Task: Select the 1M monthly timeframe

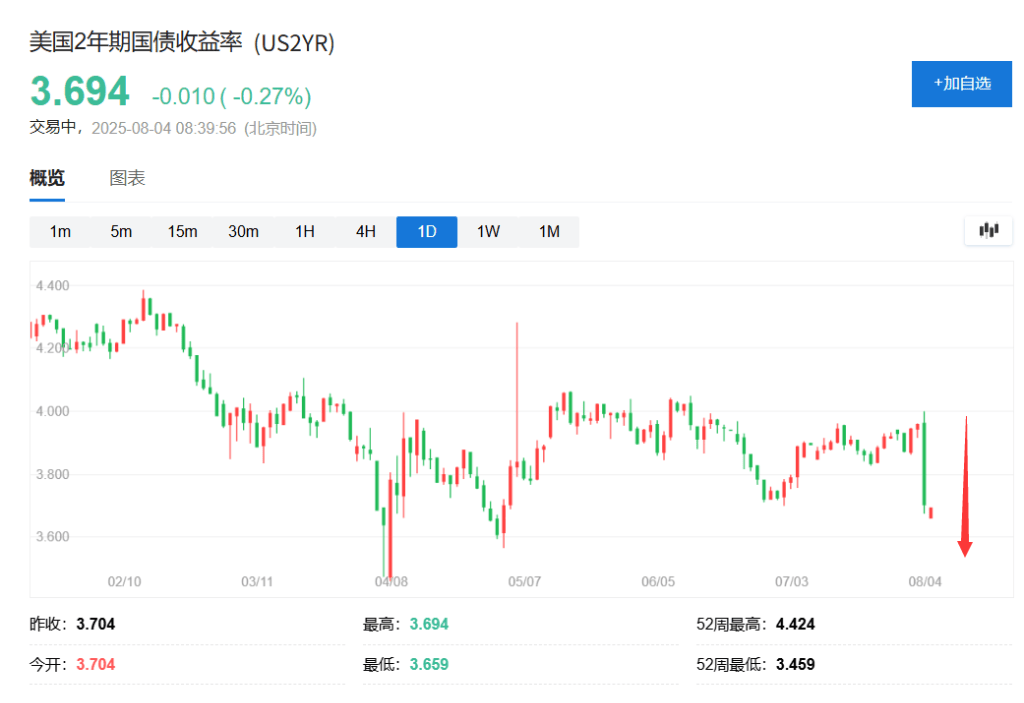Action: pyautogui.click(x=548, y=231)
